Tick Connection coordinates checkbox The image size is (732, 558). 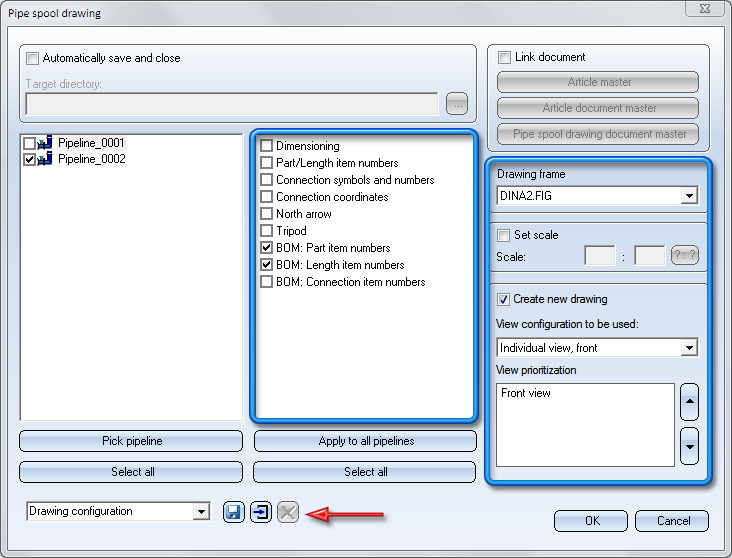point(267,197)
